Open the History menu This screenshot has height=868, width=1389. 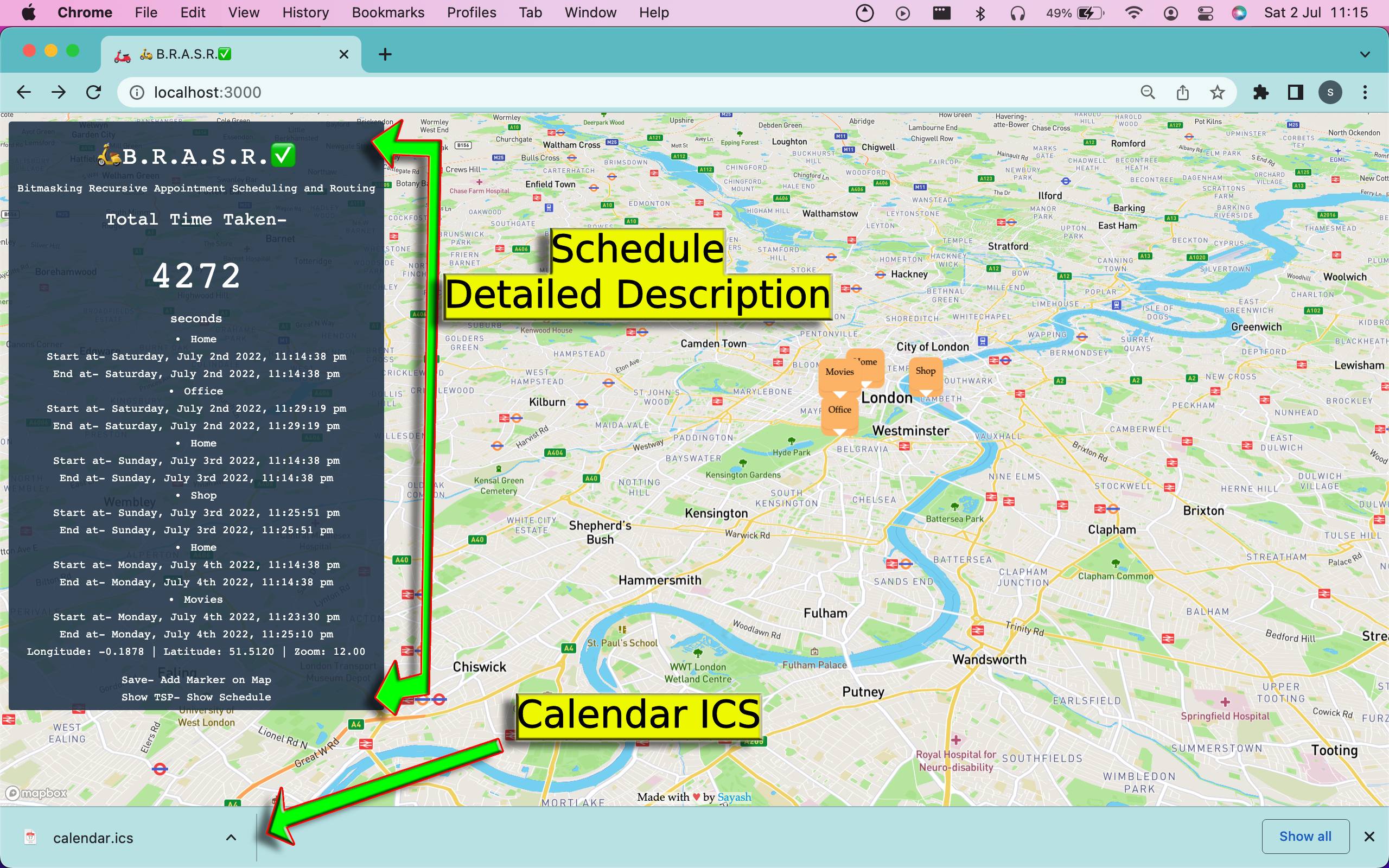[305, 12]
